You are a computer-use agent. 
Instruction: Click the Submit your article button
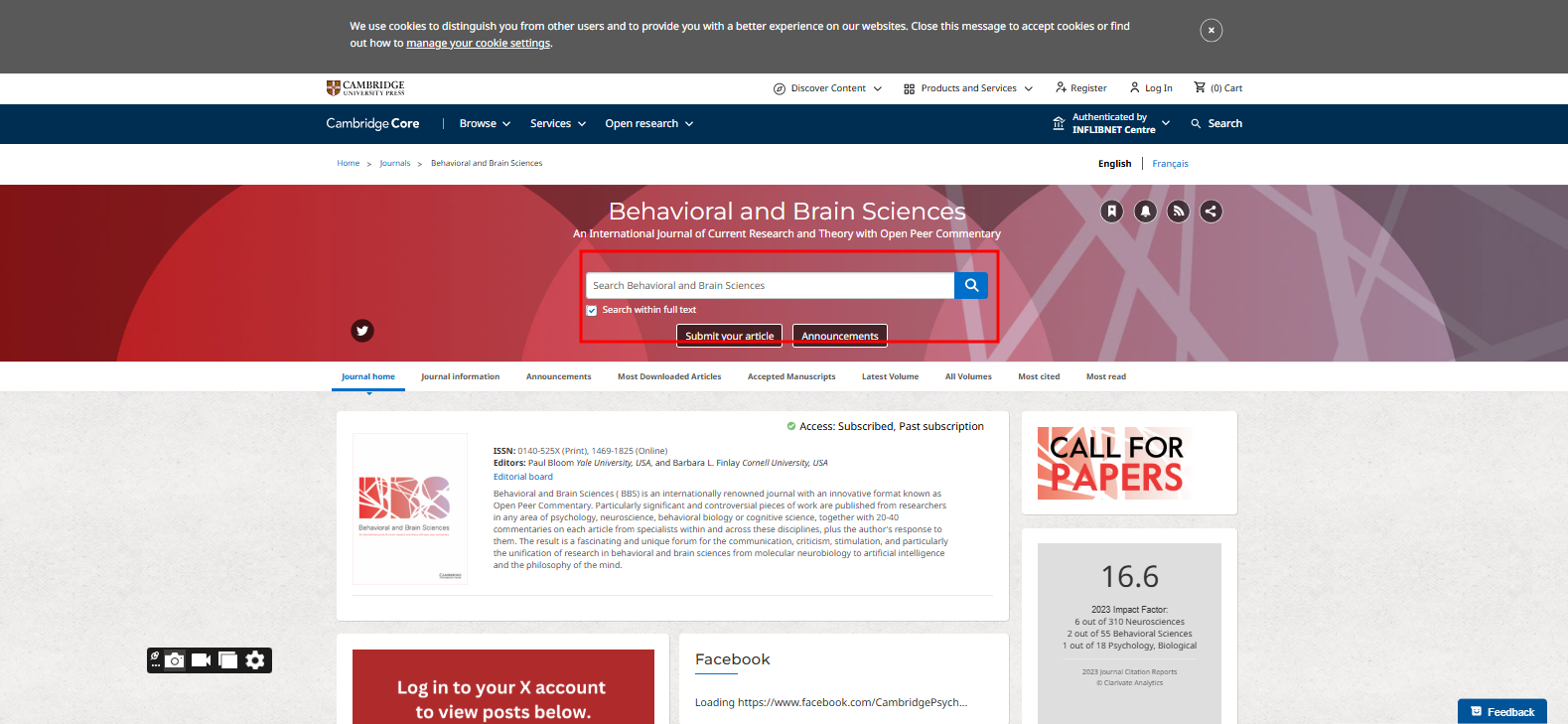pos(729,336)
